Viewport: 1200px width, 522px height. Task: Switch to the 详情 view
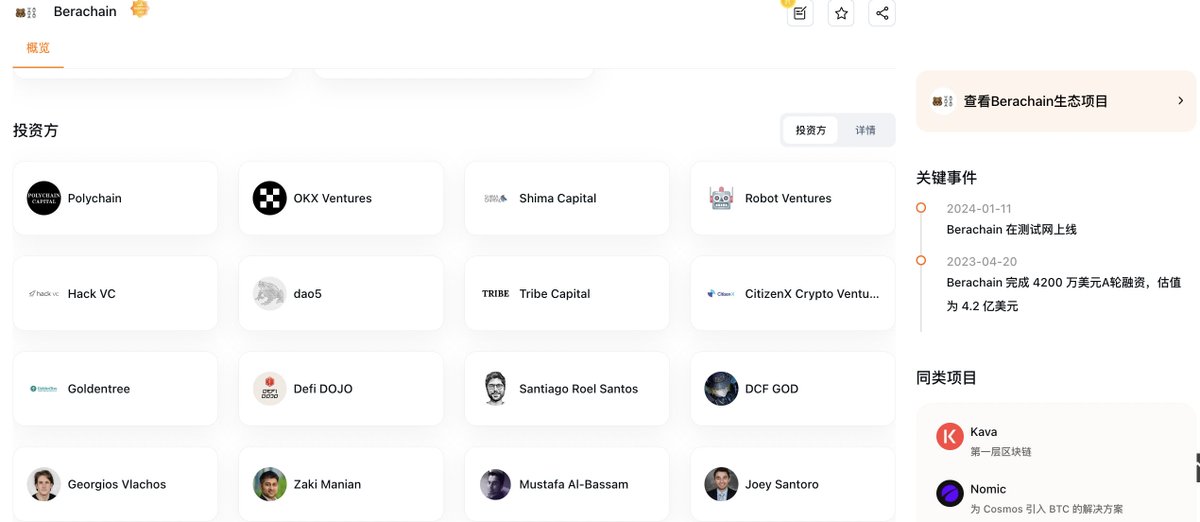[x=865, y=130]
